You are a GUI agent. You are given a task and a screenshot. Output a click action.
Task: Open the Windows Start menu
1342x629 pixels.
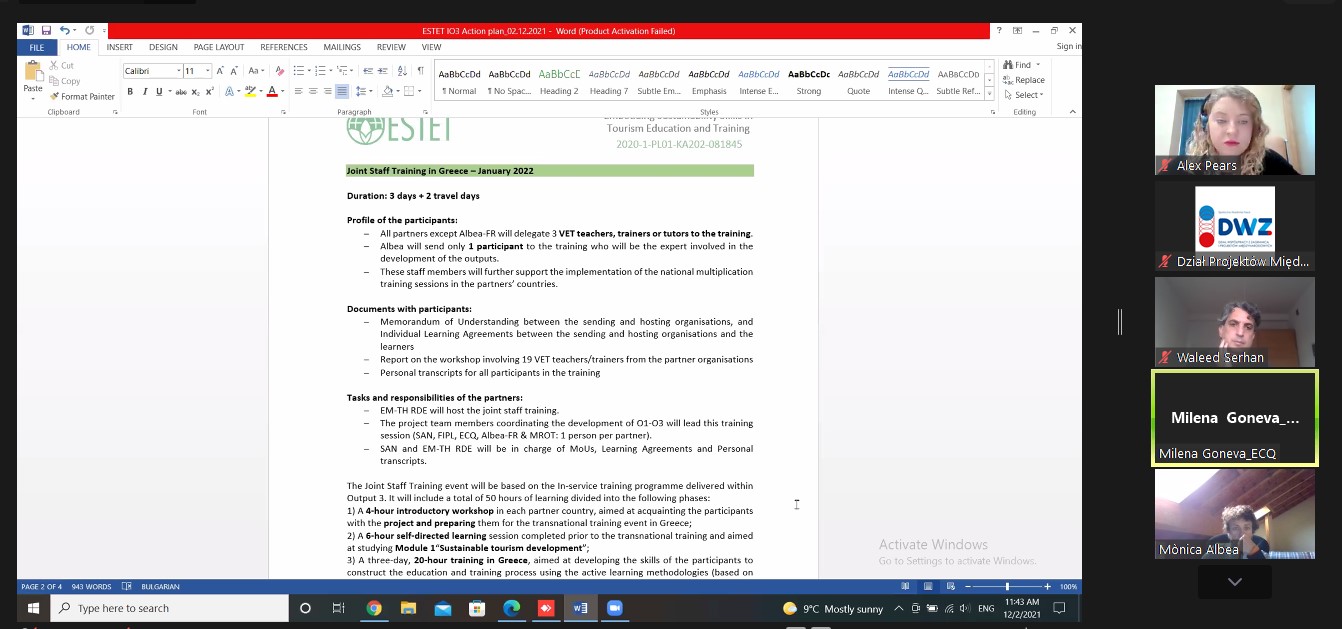[33, 608]
